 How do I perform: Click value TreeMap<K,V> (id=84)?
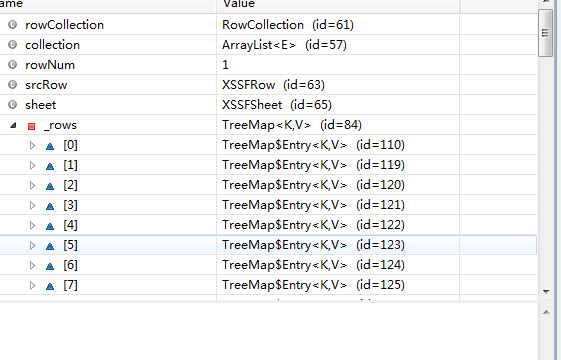click(x=292, y=125)
